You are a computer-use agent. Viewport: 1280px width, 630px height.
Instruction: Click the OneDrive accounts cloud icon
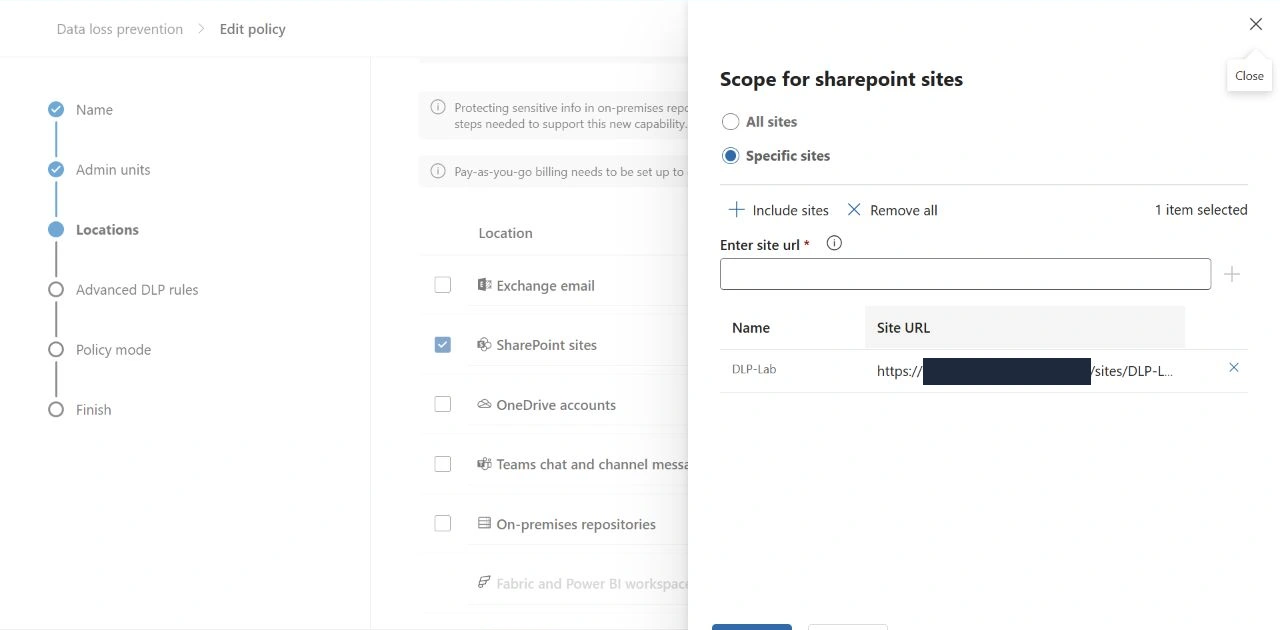coord(484,404)
